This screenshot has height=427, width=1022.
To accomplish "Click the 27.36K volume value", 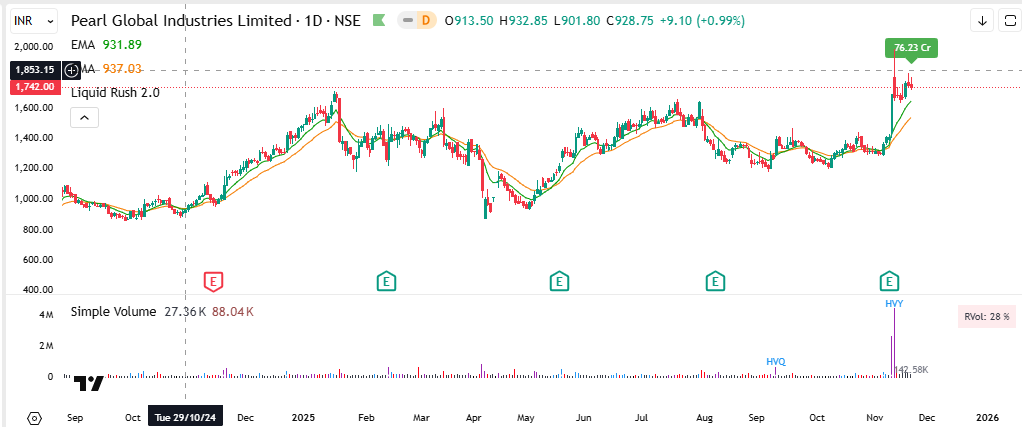I will (x=185, y=312).
